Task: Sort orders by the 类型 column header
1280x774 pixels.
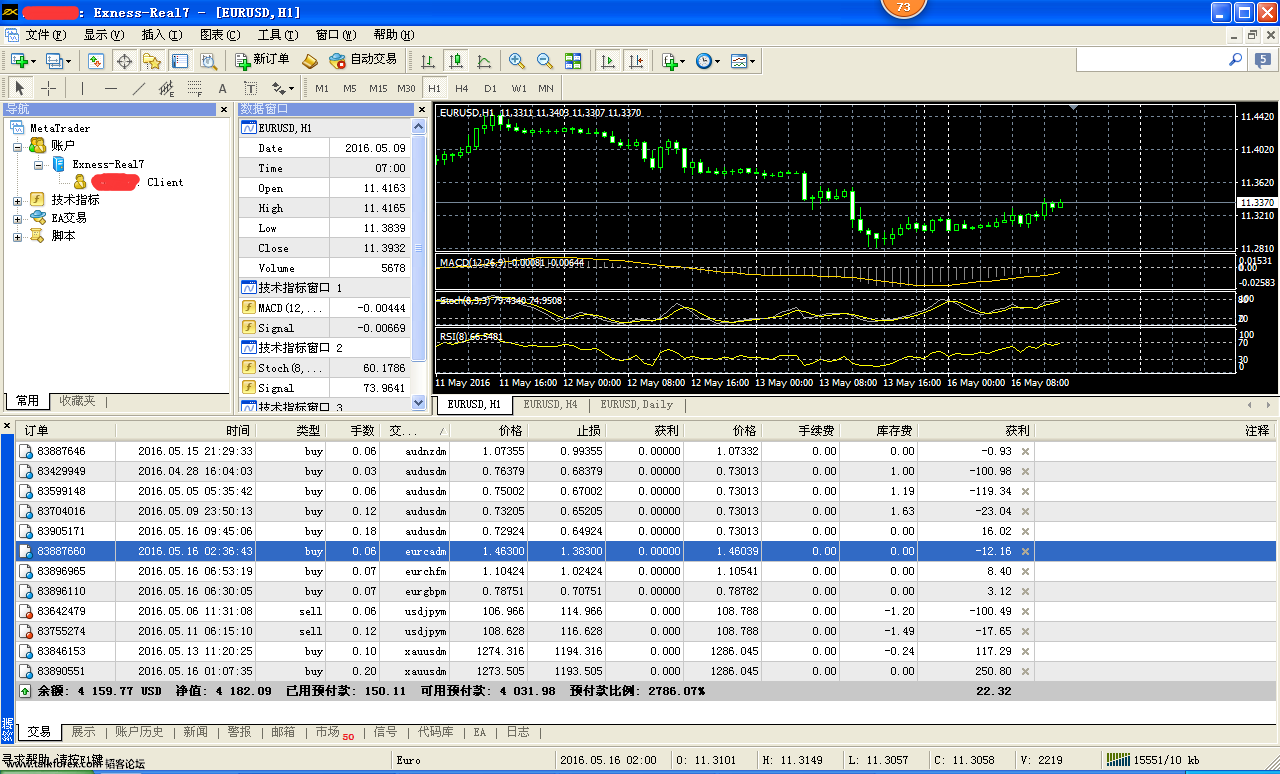Action: tap(291, 431)
